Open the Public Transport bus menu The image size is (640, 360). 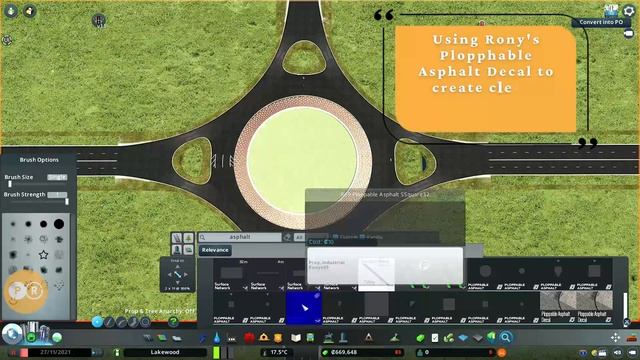pyautogui.click(x=310, y=338)
